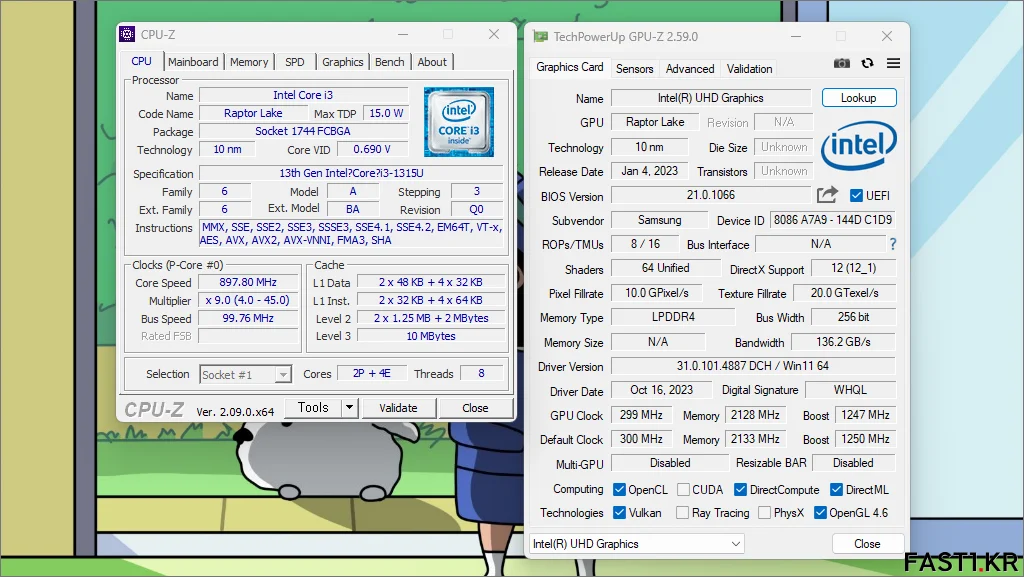Switch to the SPD tab
The width and height of the screenshot is (1024, 577).
click(x=295, y=62)
